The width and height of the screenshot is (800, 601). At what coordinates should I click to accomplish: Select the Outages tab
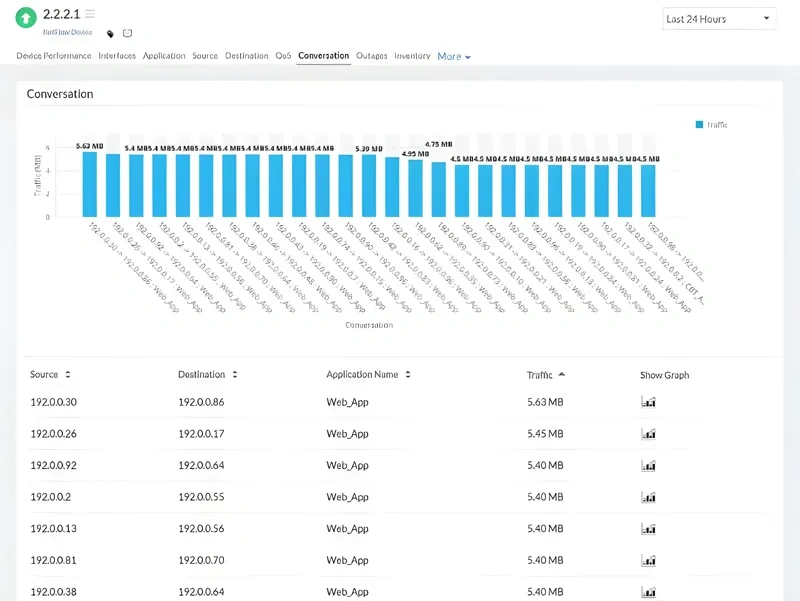point(371,57)
